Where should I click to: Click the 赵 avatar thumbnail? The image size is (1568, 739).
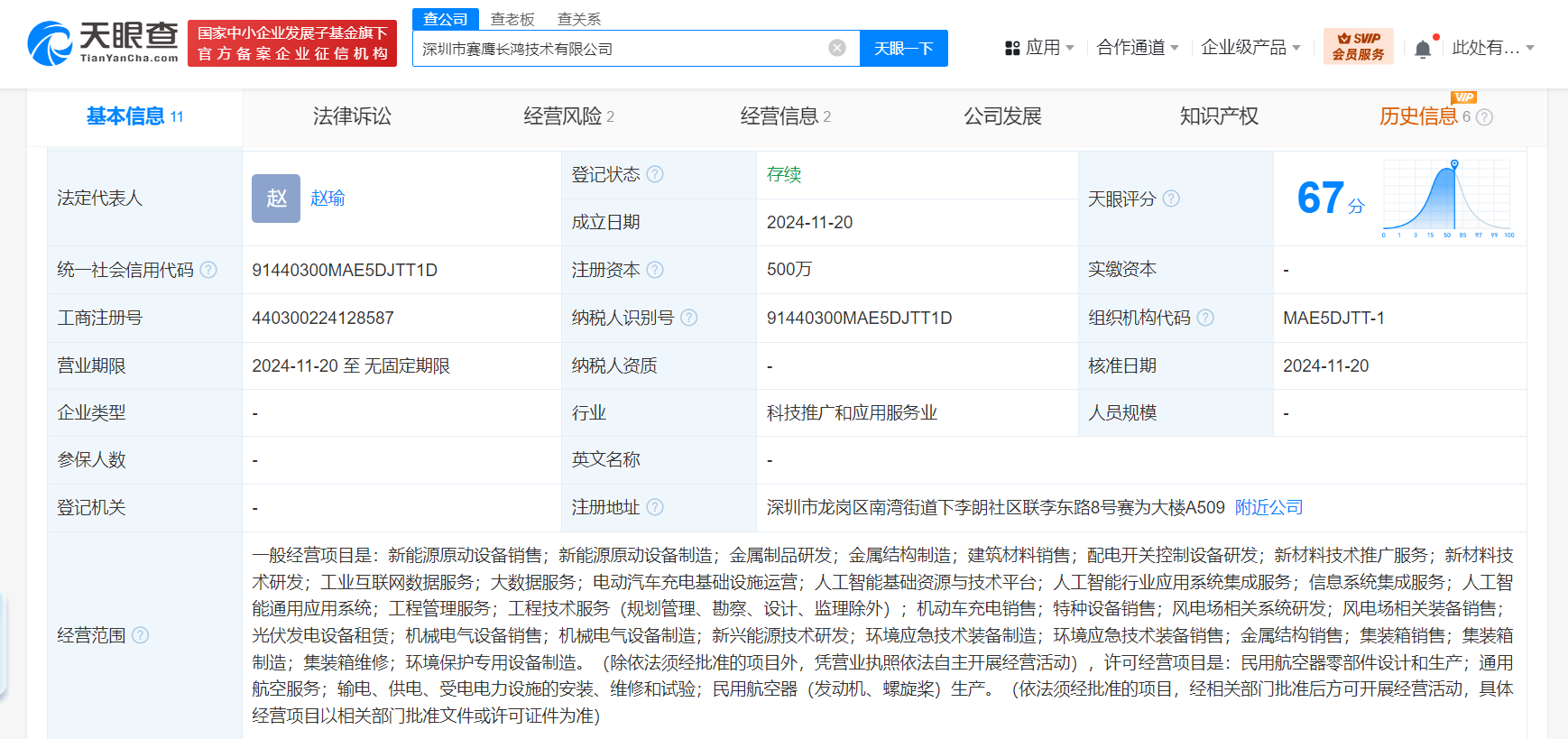pos(276,199)
